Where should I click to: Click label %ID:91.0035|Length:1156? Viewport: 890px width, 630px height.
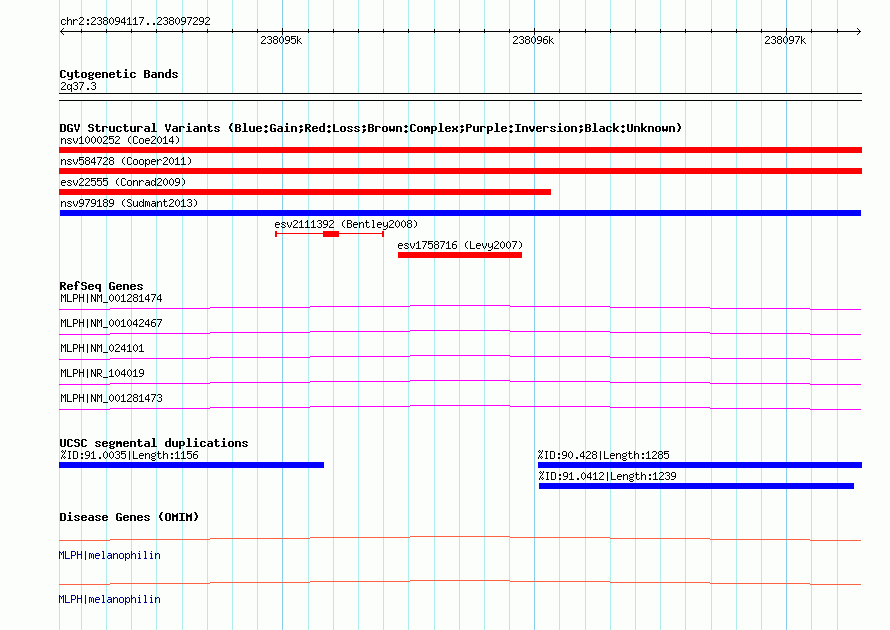129,455
